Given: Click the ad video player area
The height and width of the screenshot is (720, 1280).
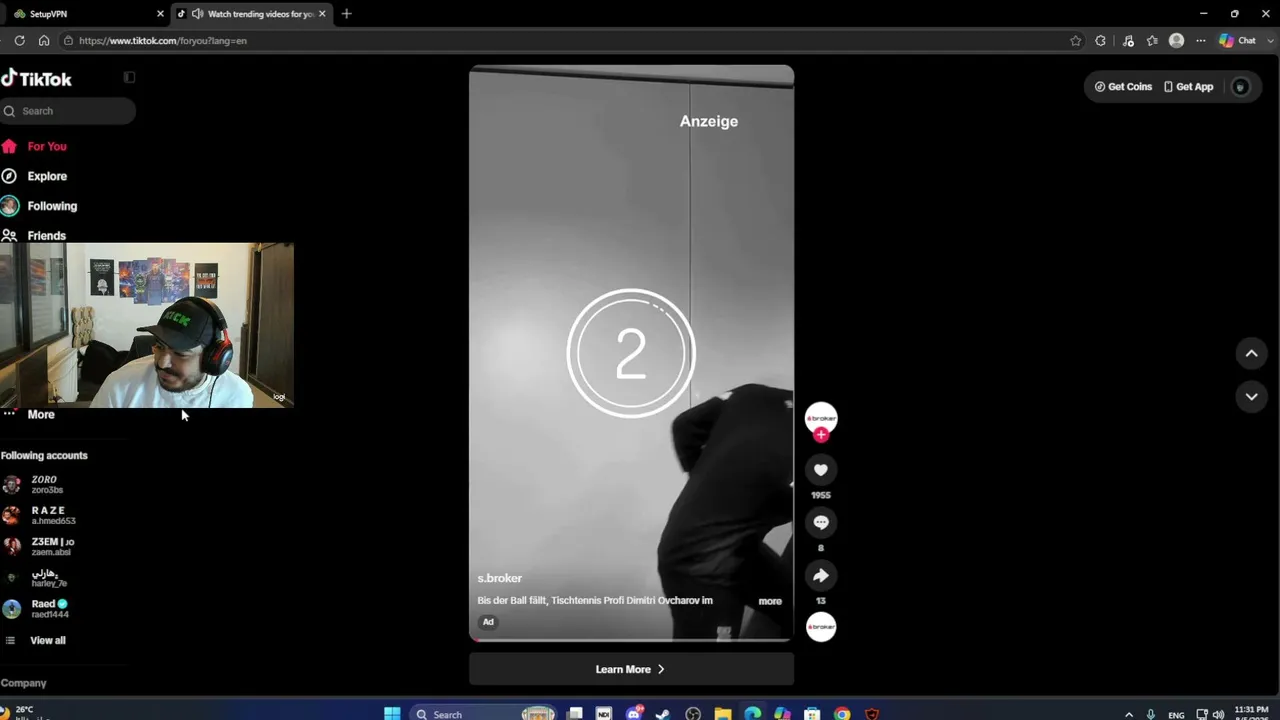Looking at the screenshot, I should pos(631,353).
